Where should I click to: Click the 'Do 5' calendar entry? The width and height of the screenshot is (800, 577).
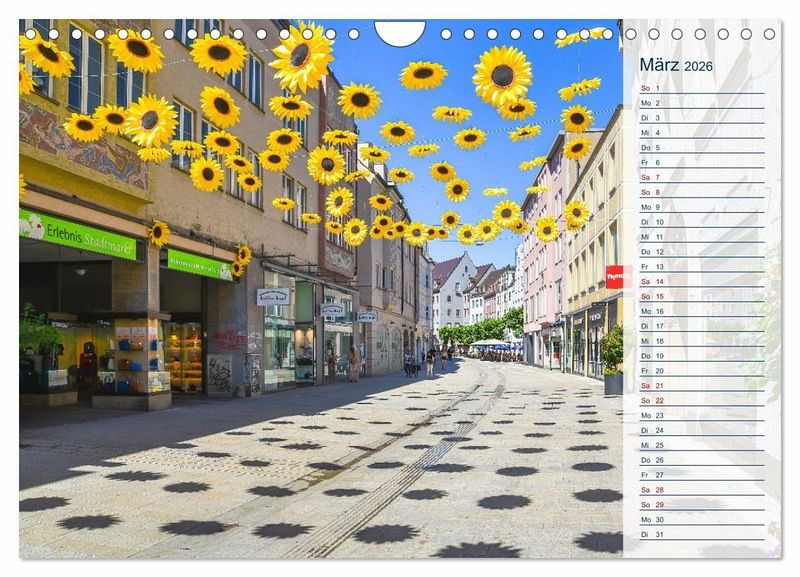click(702, 147)
